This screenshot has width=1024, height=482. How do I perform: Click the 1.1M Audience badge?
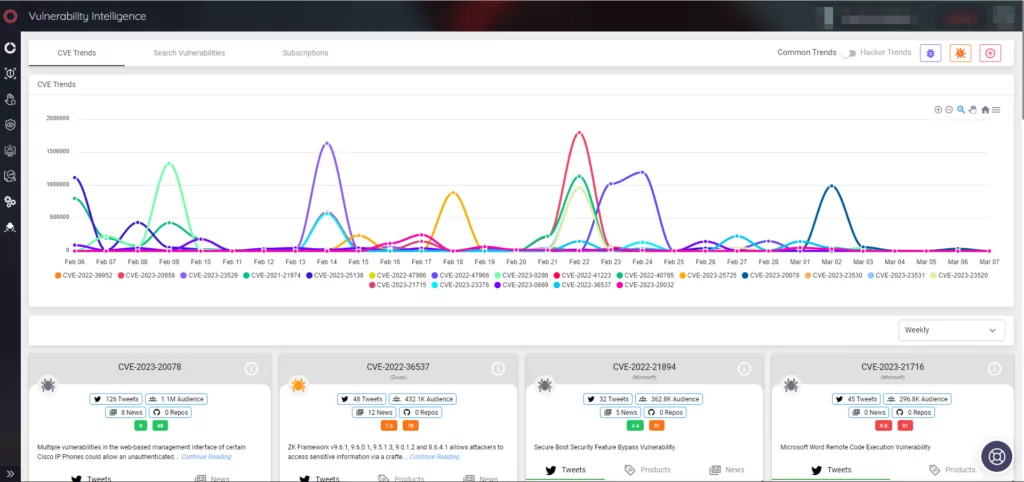[175, 398]
